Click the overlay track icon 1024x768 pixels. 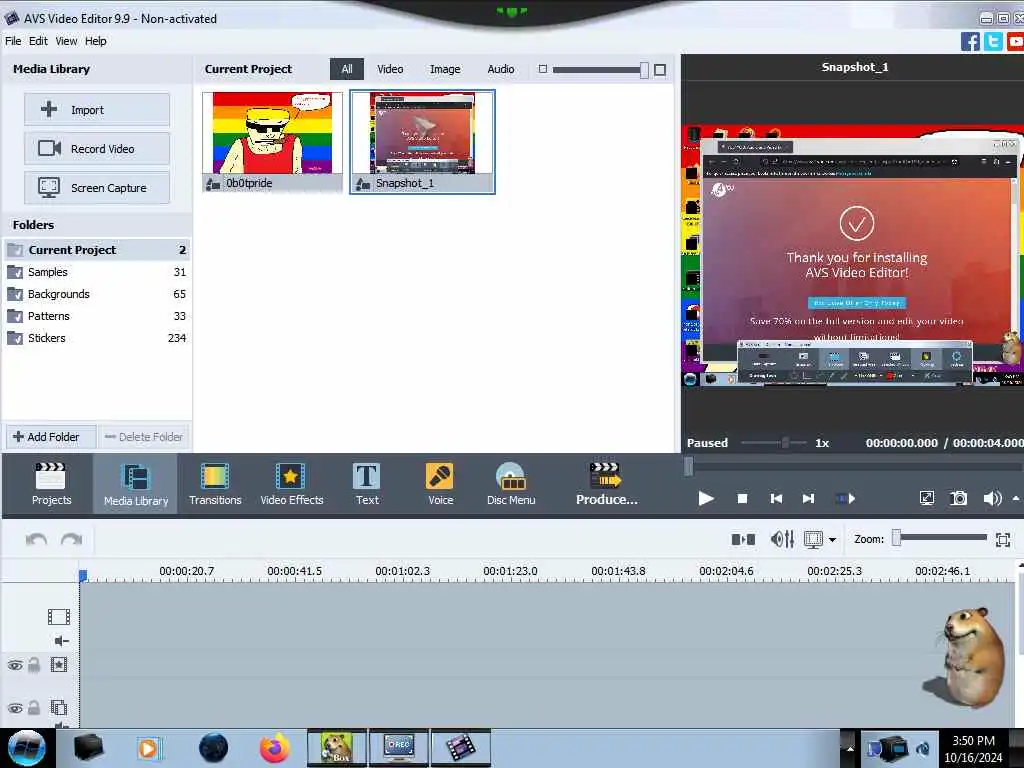[x=59, y=708]
